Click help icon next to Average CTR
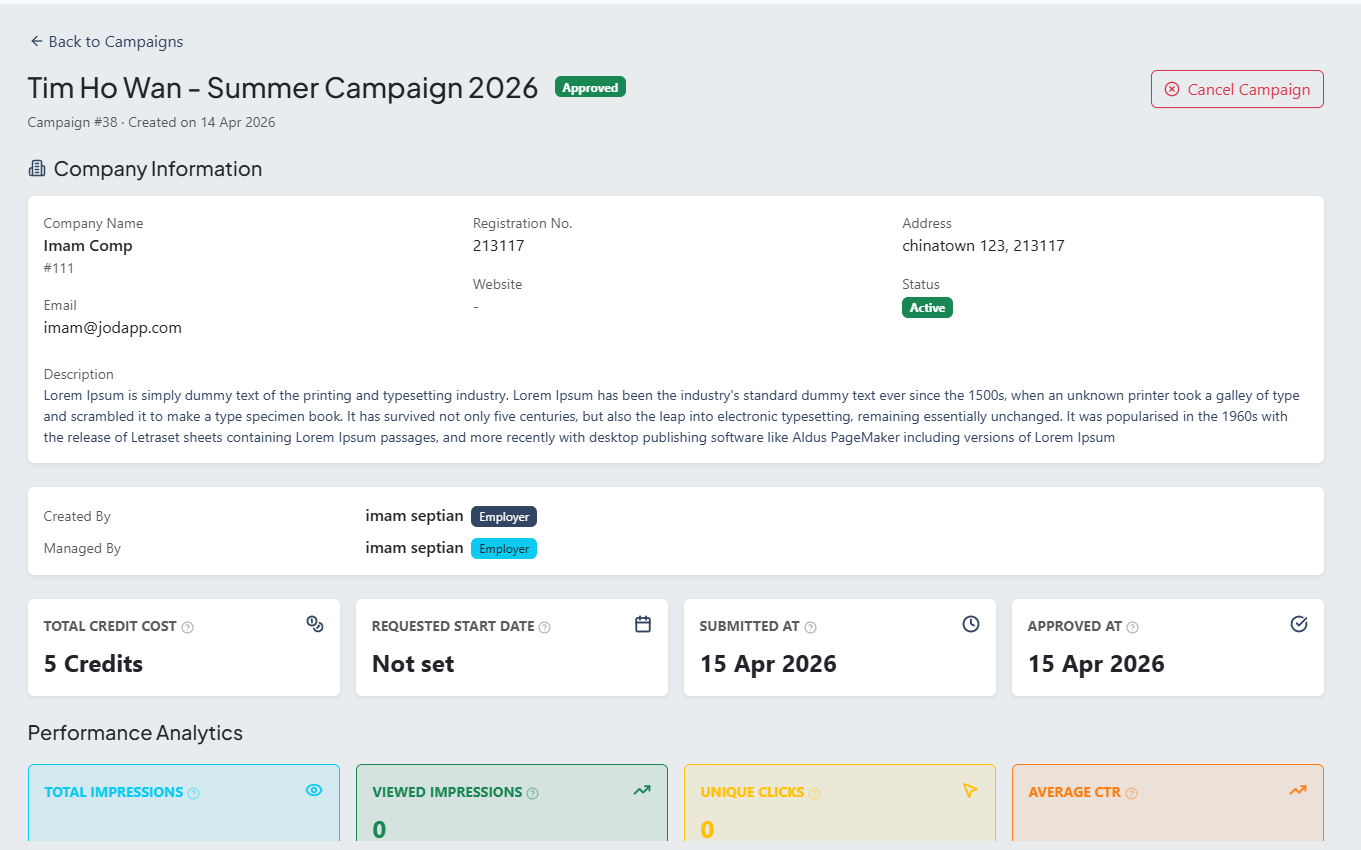The width and height of the screenshot is (1361, 850). pos(1132,793)
